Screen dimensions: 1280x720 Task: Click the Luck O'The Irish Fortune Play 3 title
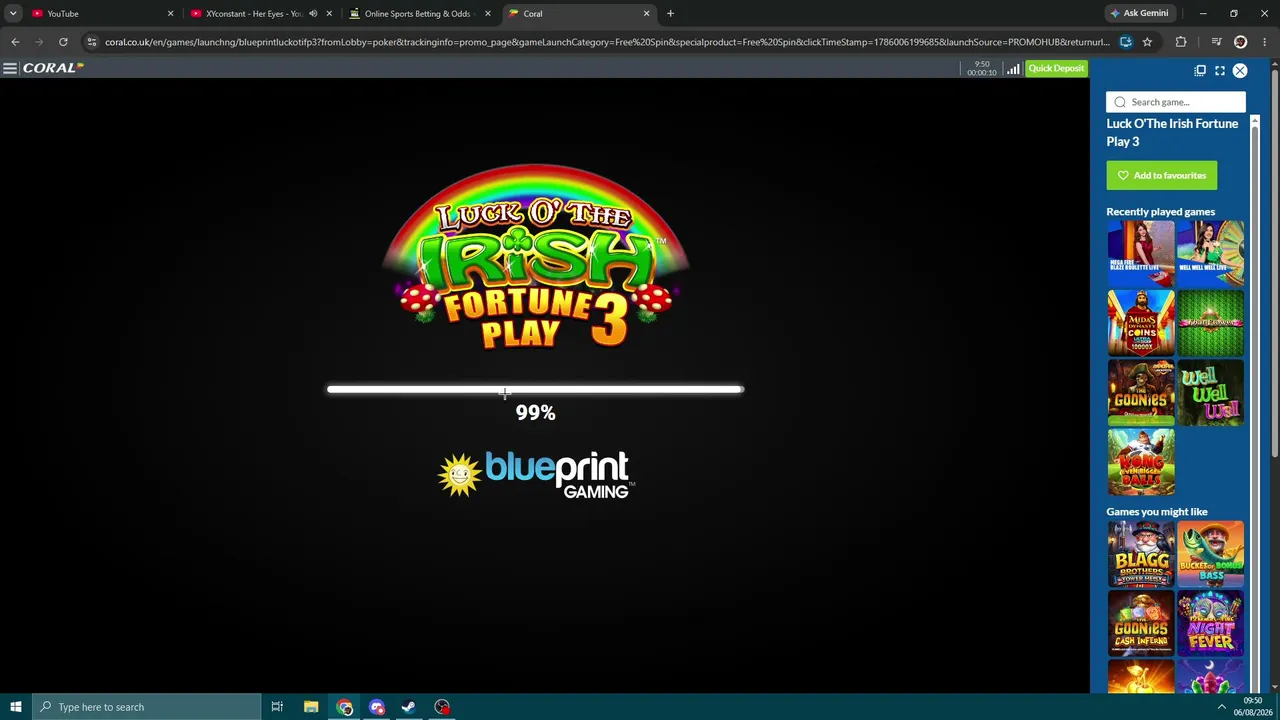click(x=1172, y=133)
